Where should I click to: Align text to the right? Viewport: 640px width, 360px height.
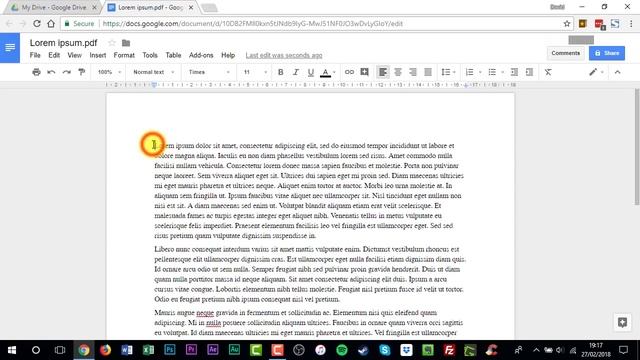pyautogui.click(x=413, y=72)
